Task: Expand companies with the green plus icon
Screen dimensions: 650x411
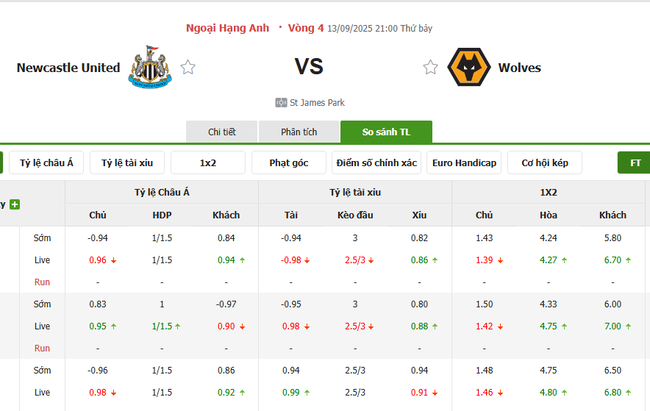Action: 15,205
